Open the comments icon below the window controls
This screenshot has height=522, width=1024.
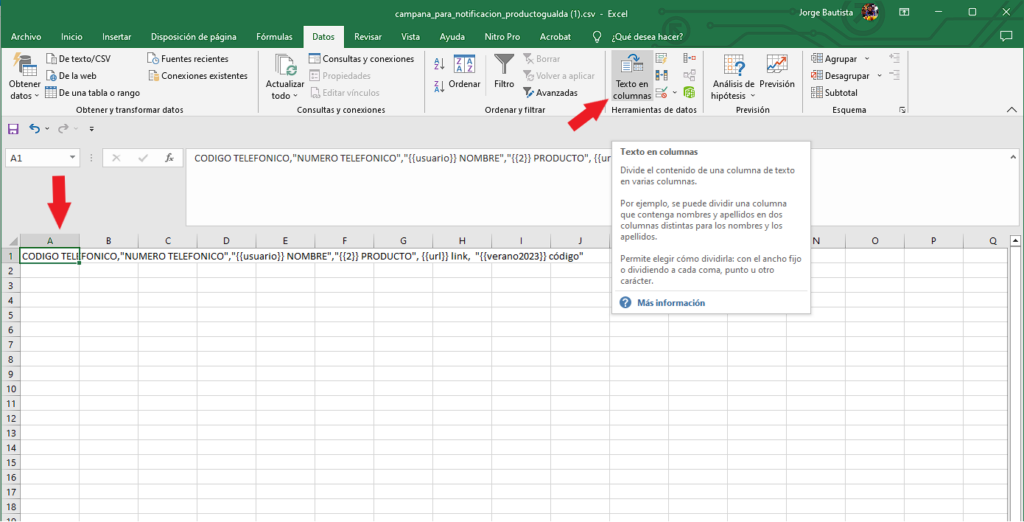point(1007,37)
